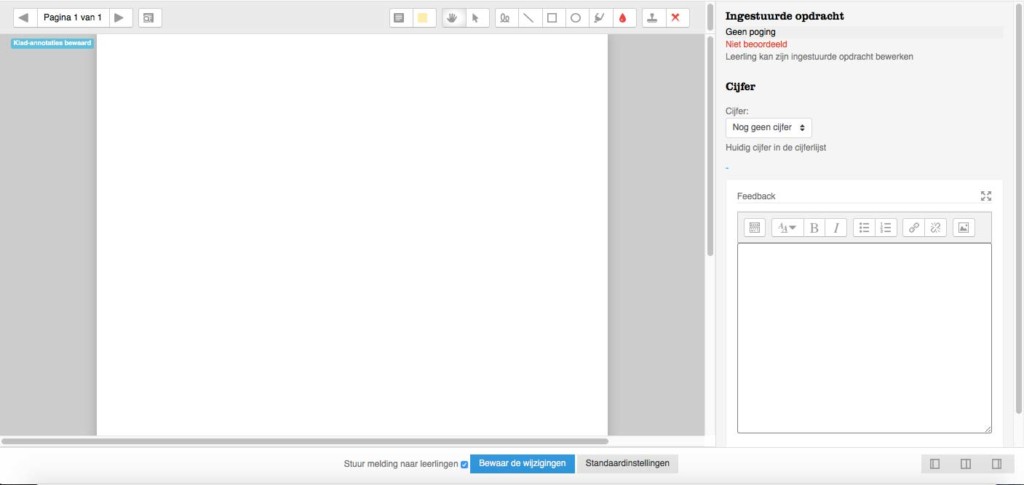Insert a numbered list

886,228
